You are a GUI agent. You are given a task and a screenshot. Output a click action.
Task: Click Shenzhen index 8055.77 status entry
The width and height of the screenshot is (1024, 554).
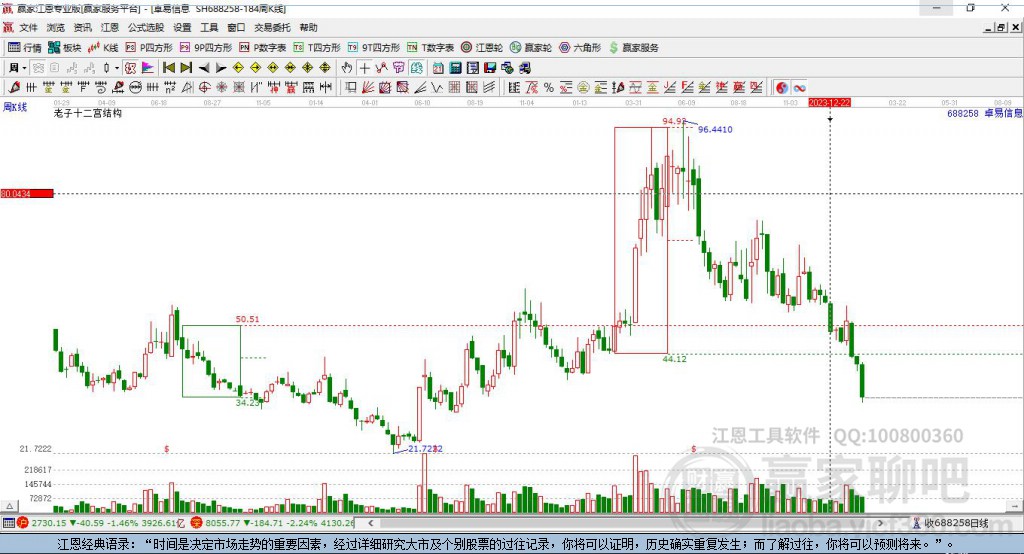(274, 523)
